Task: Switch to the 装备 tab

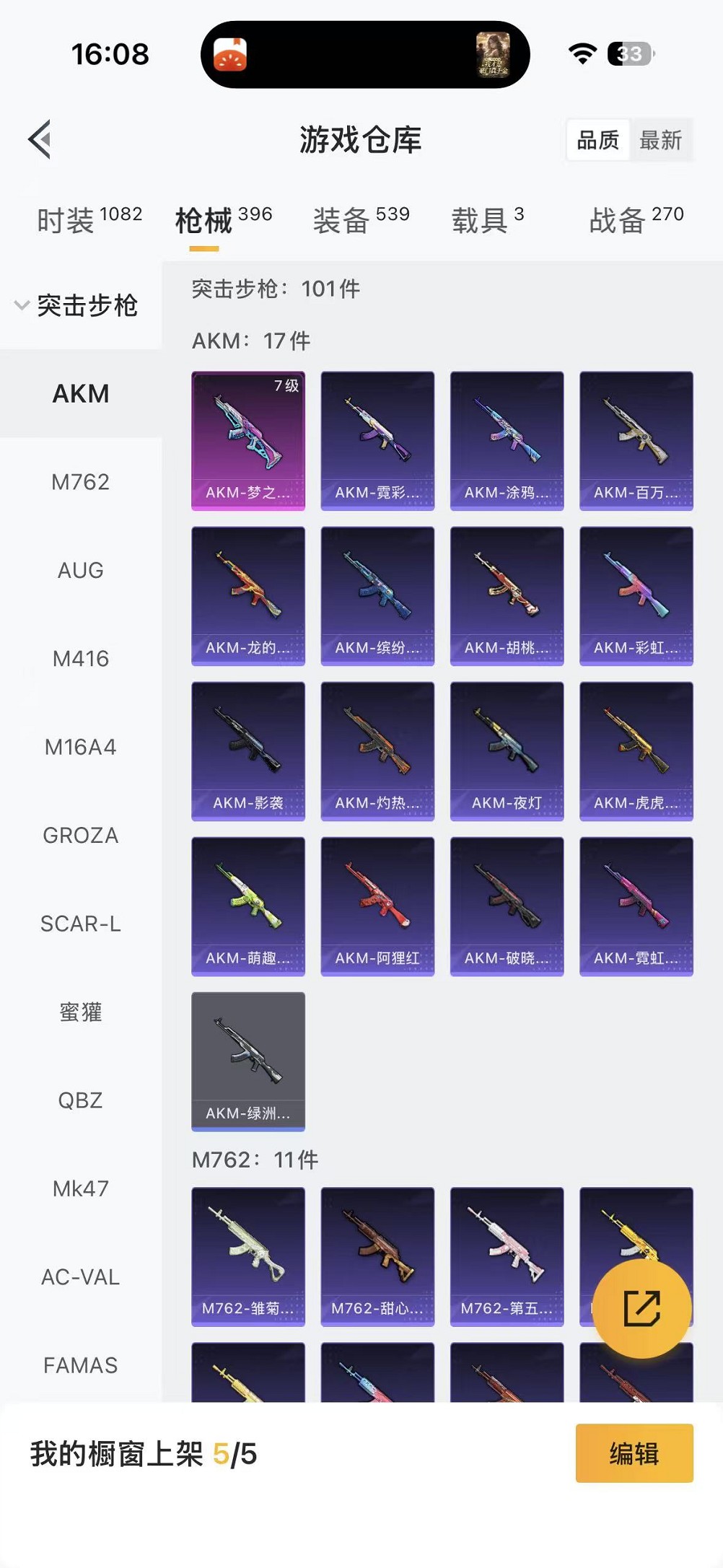Action: click(361, 220)
